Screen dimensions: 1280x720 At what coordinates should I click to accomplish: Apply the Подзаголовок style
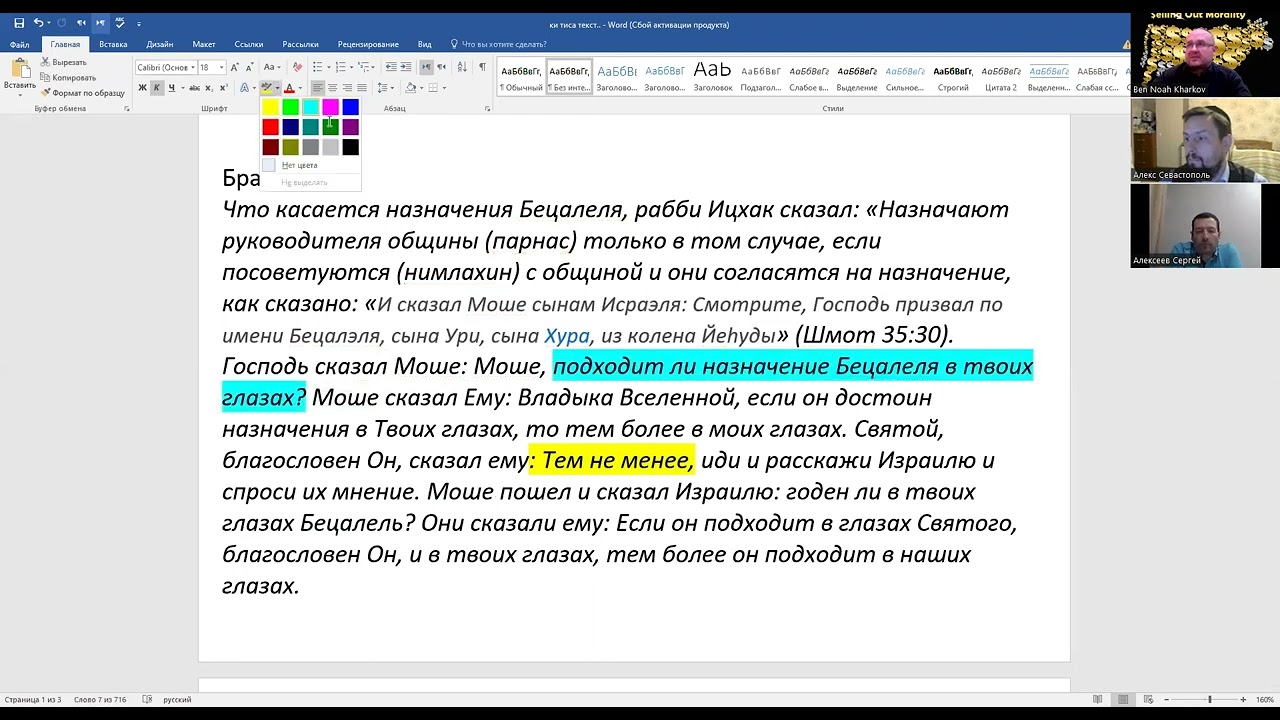coord(761,77)
